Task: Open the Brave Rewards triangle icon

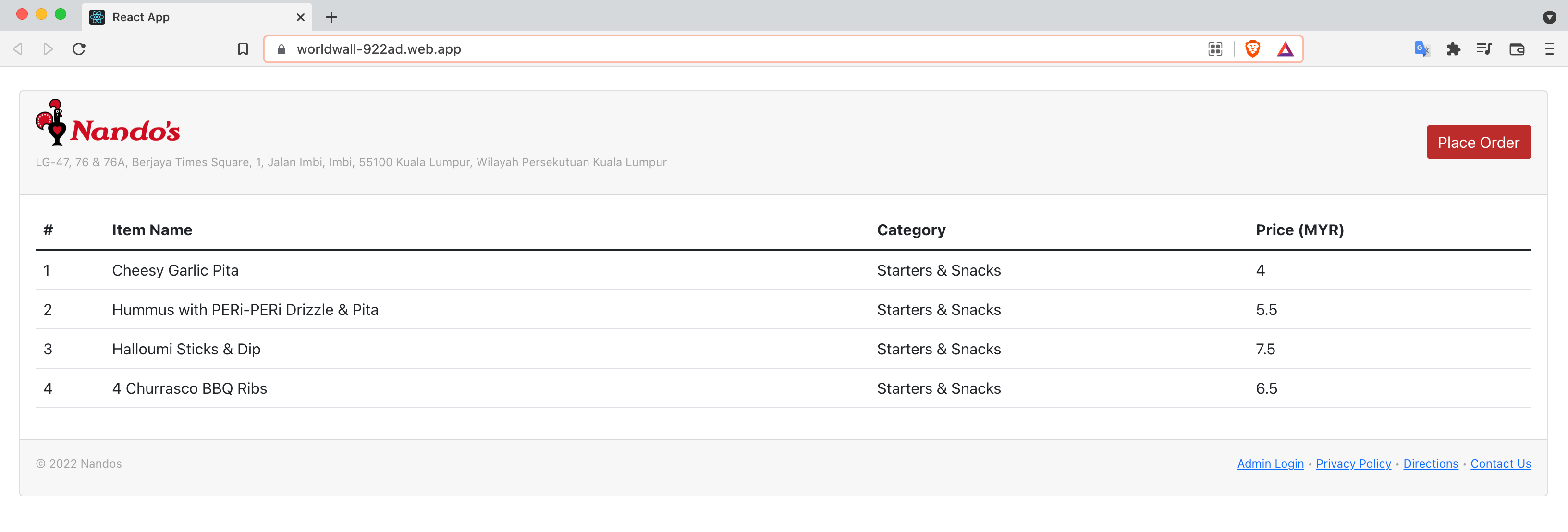Action: (1285, 48)
